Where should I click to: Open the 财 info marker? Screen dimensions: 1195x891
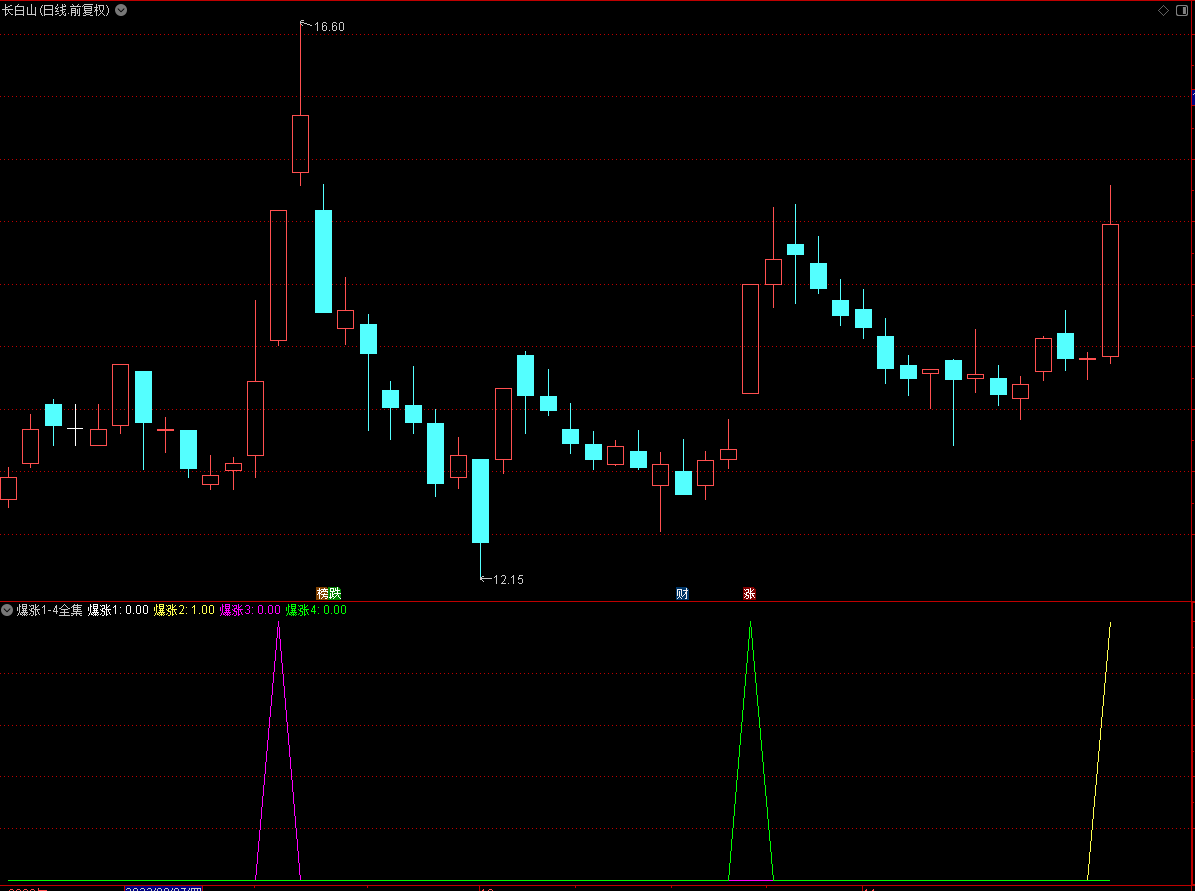click(x=682, y=594)
